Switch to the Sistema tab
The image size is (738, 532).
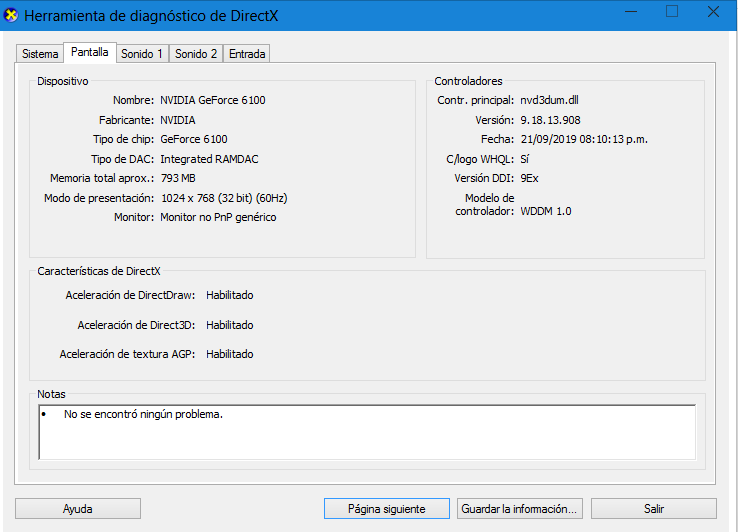pos(40,54)
